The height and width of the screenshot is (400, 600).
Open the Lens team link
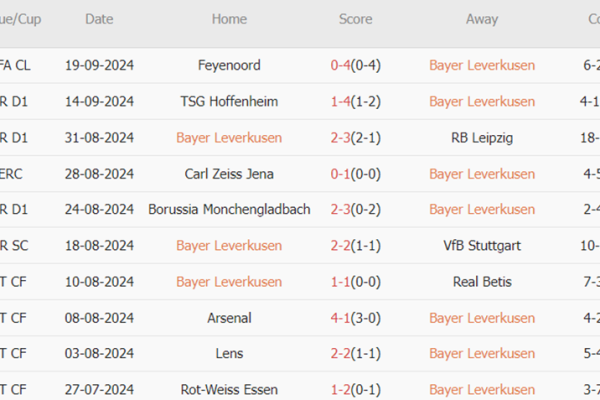pos(229,353)
